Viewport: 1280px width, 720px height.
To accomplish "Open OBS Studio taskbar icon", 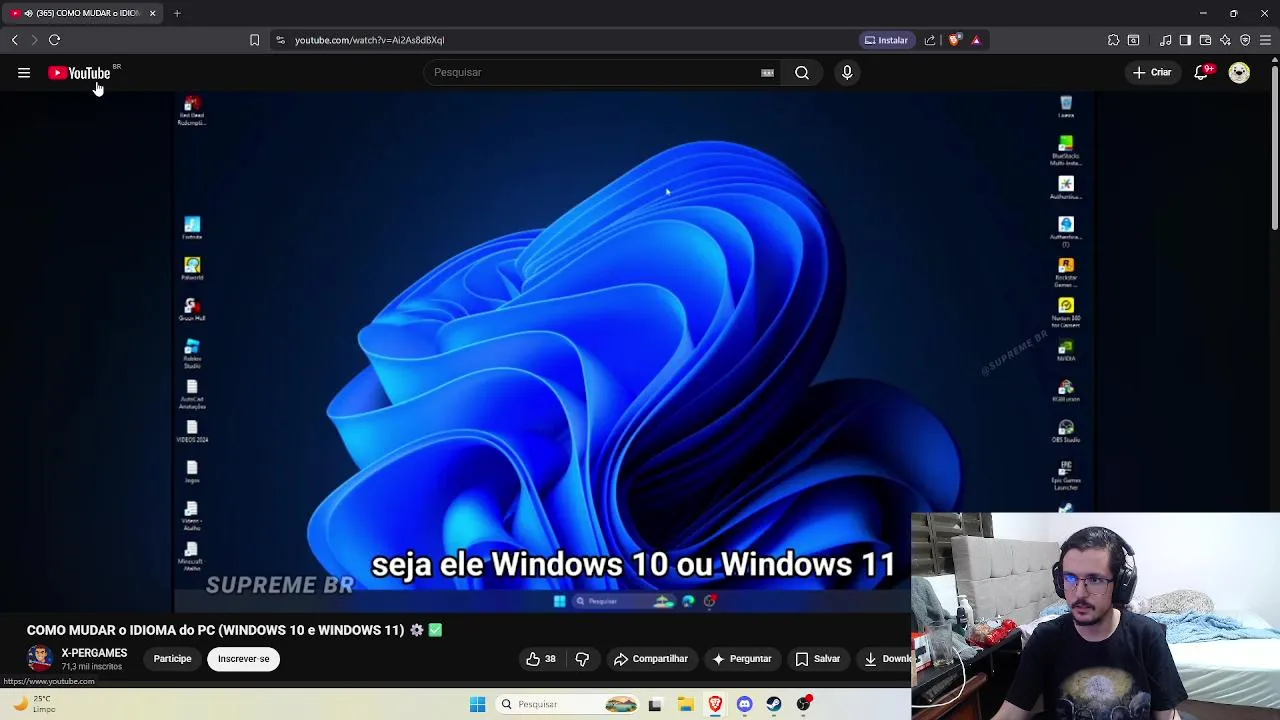I will coord(803,704).
